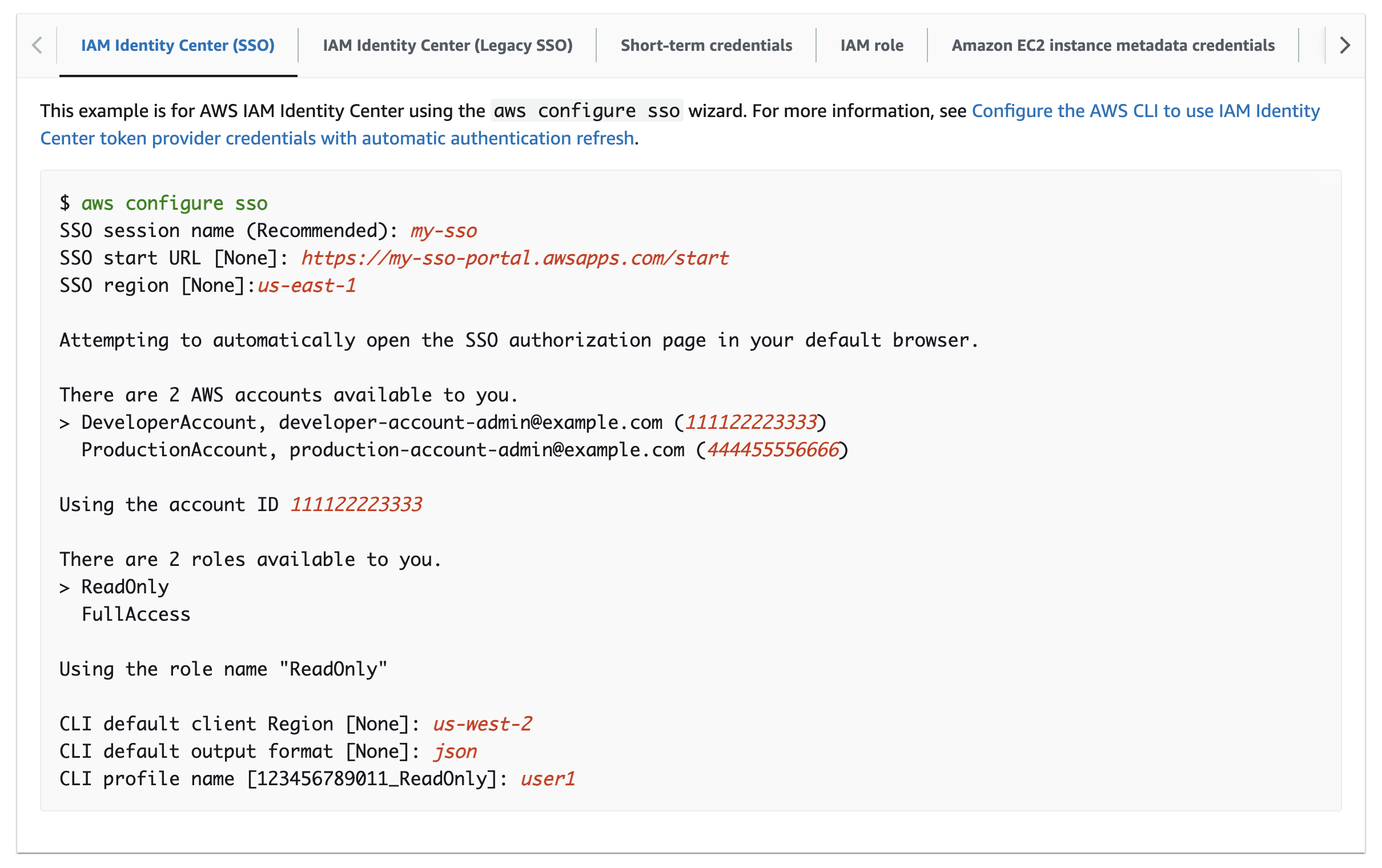Open the IAM role tab

(x=872, y=45)
